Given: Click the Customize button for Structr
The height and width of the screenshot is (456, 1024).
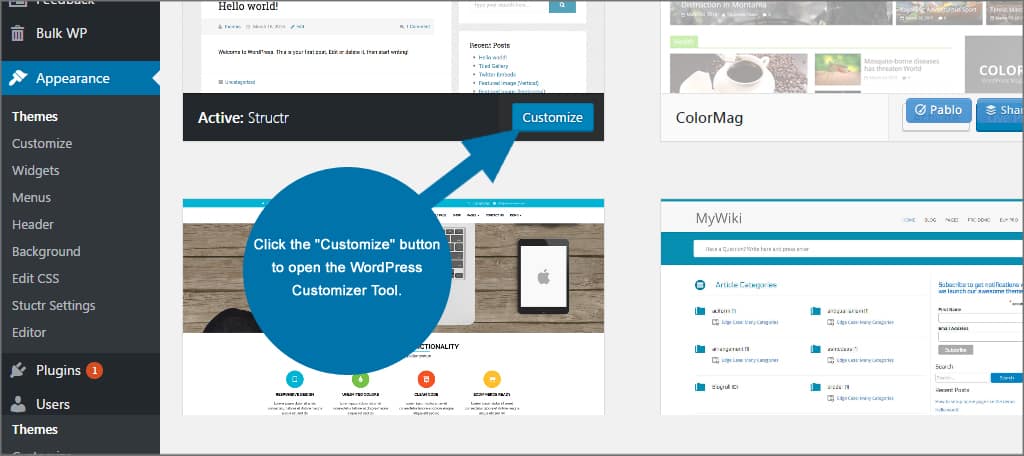Looking at the screenshot, I should (552, 118).
